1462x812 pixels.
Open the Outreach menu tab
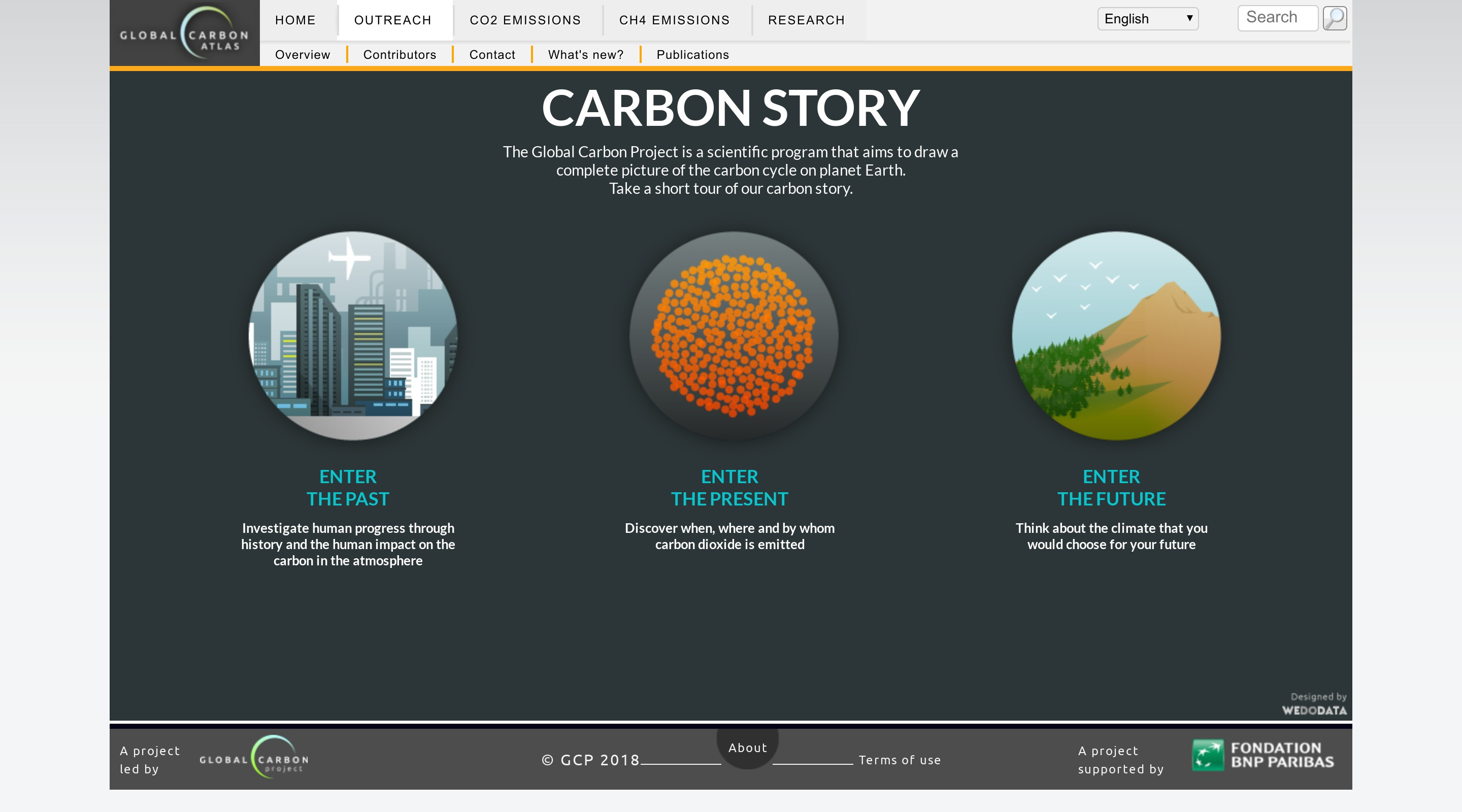(393, 20)
